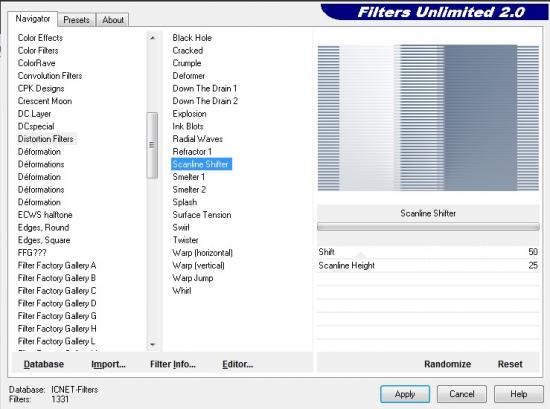Select the Navigator tab
This screenshot has width=550, height=409.
(33, 19)
